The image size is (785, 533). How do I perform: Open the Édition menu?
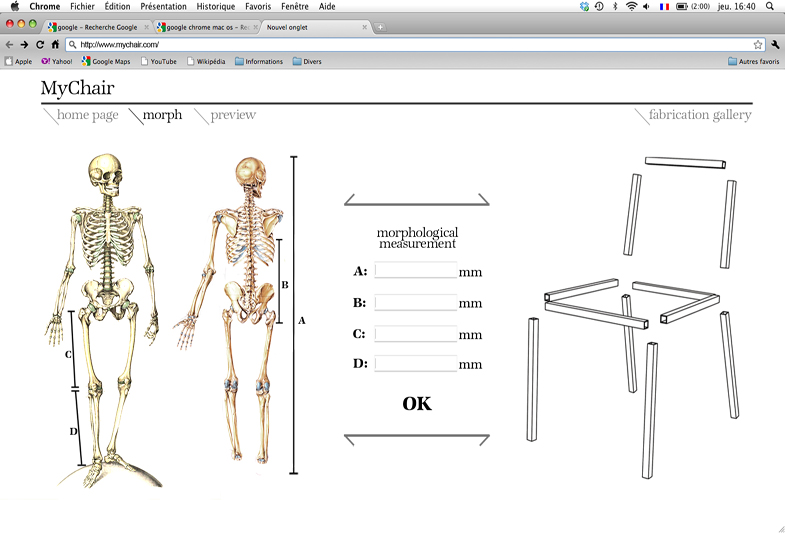pyautogui.click(x=117, y=7)
